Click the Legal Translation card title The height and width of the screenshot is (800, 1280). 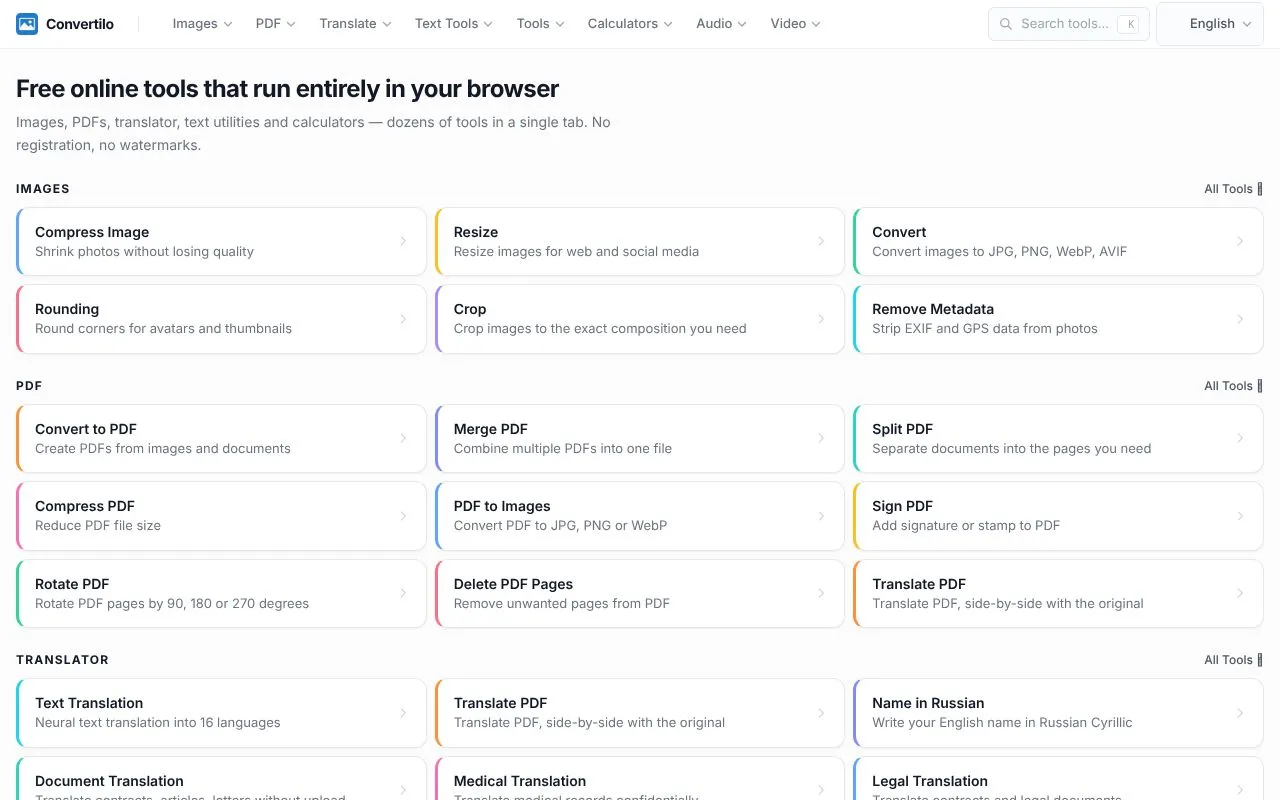point(930,781)
